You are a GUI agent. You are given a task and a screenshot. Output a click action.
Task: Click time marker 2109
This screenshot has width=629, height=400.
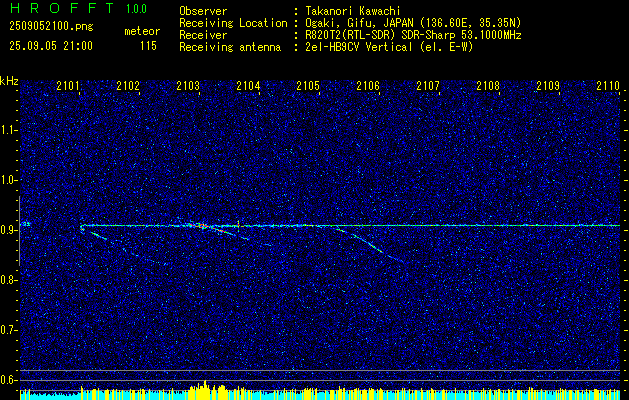548,85
